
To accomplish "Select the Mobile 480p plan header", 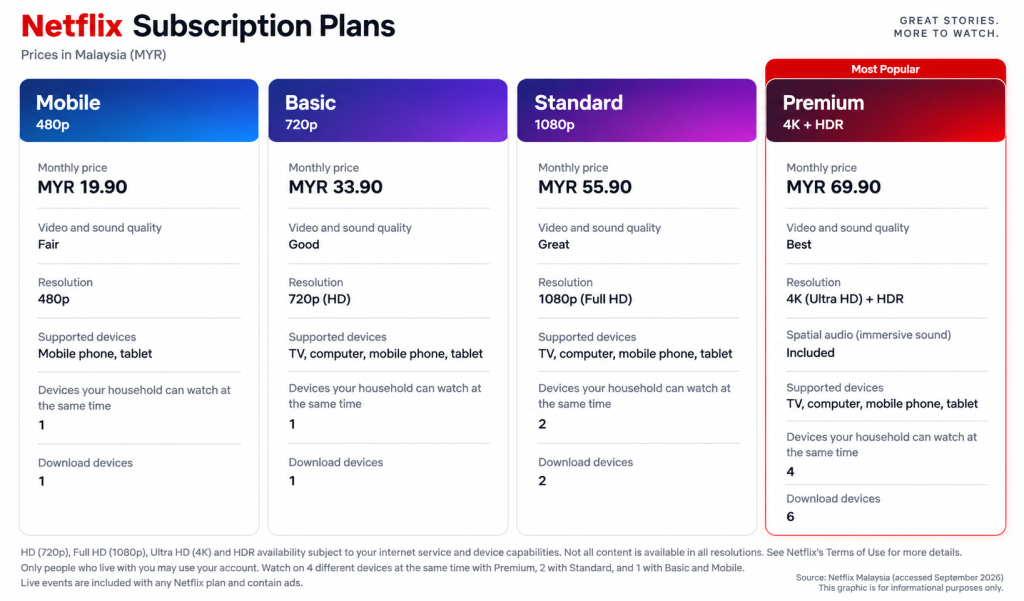I will pos(139,110).
